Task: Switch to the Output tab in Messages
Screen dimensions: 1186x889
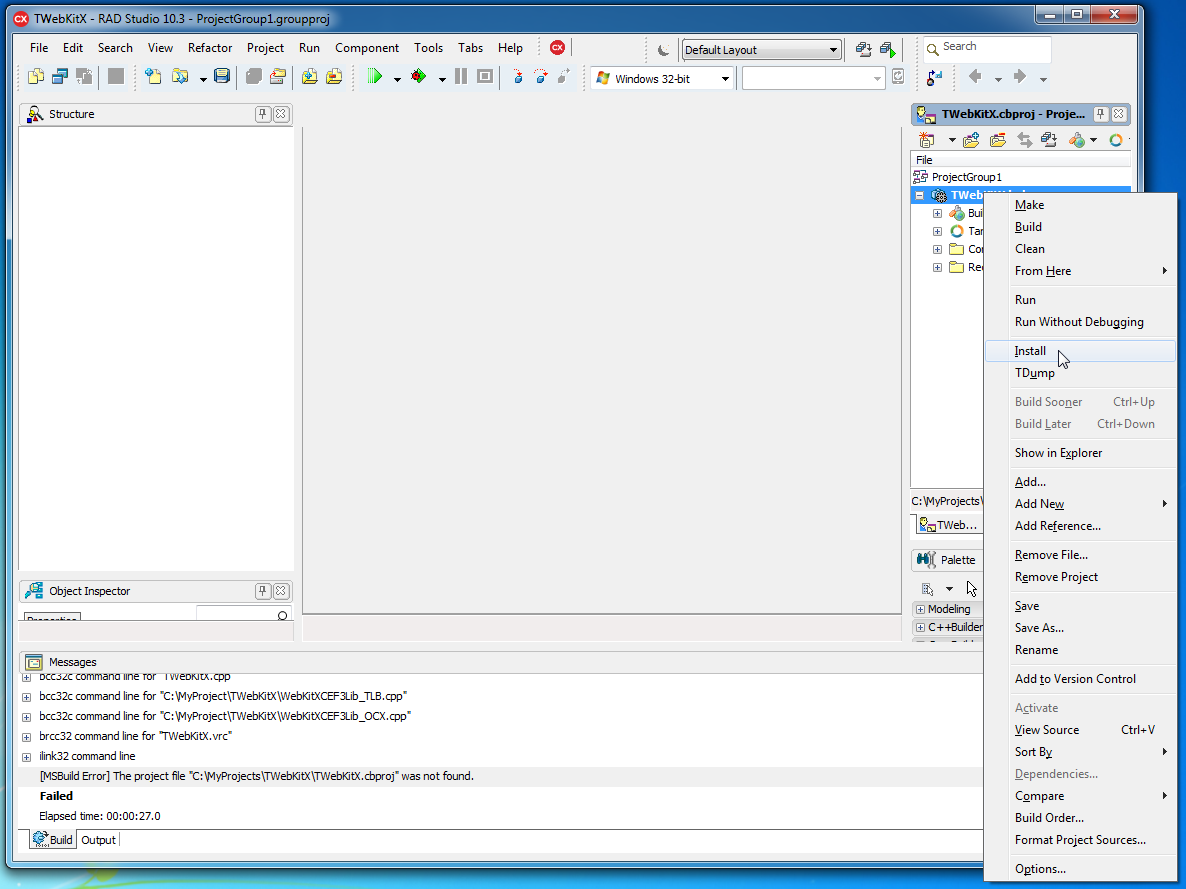Action: pos(98,840)
